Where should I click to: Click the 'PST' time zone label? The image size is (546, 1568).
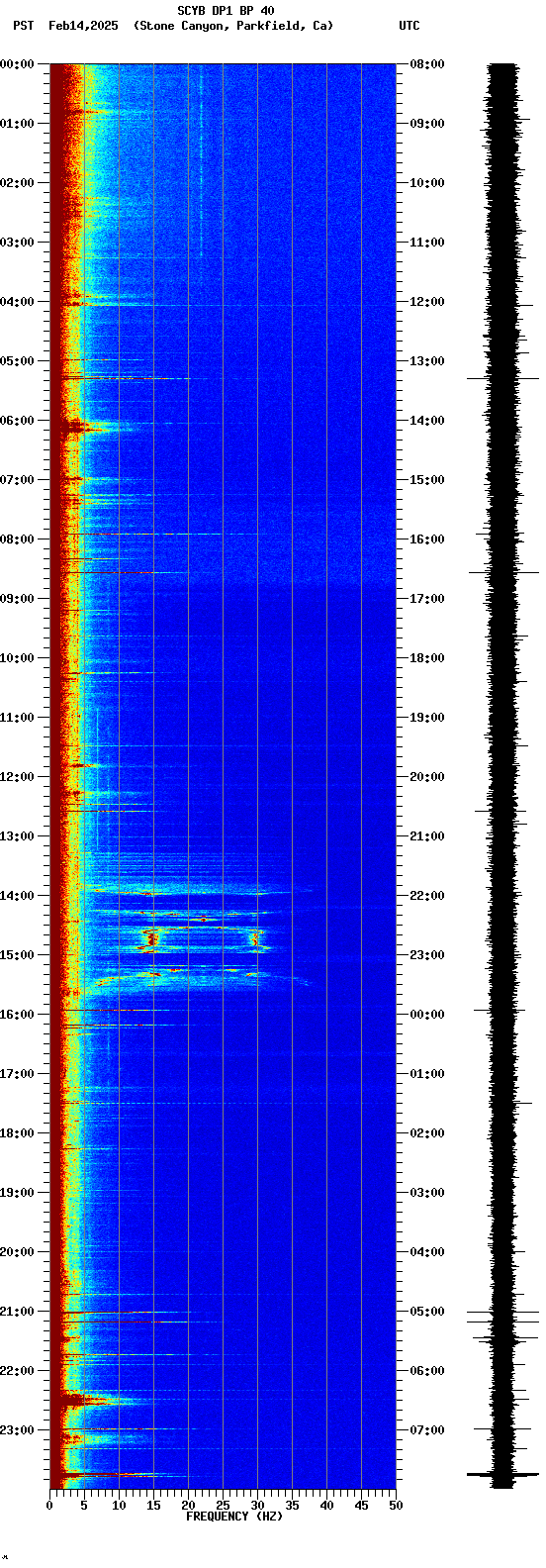(23, 26)
